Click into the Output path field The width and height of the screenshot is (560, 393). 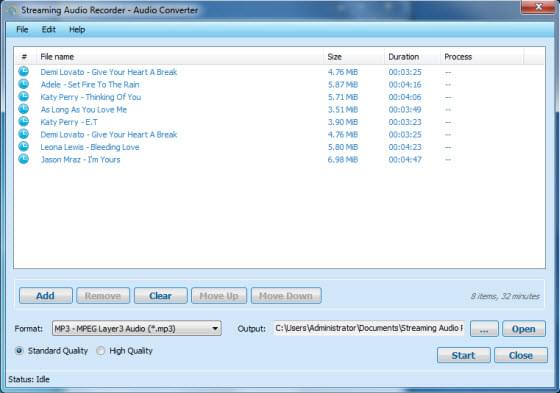[369, 328]
